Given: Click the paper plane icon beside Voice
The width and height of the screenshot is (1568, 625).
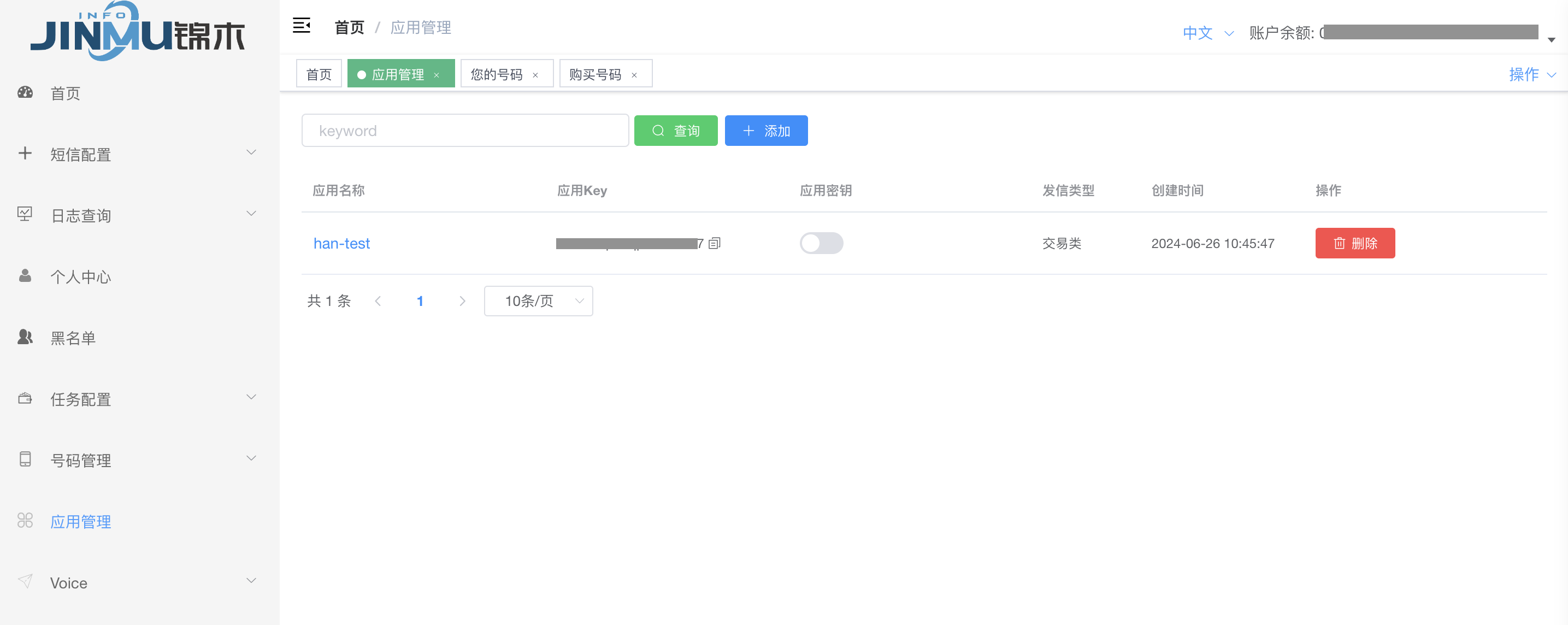Looking at the screenshot, I should click(x=25, y=581).
